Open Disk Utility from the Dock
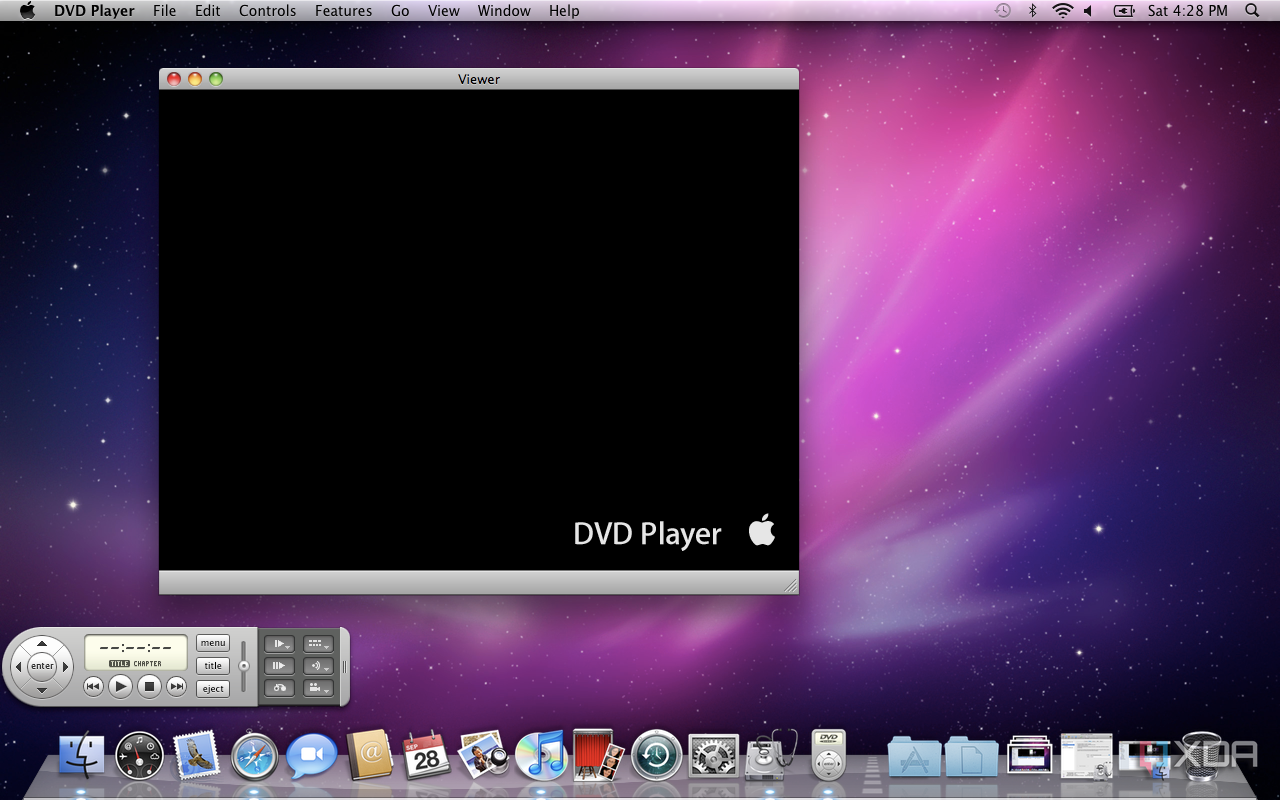The image size is (1280, 800). click(x=771, y=755)
